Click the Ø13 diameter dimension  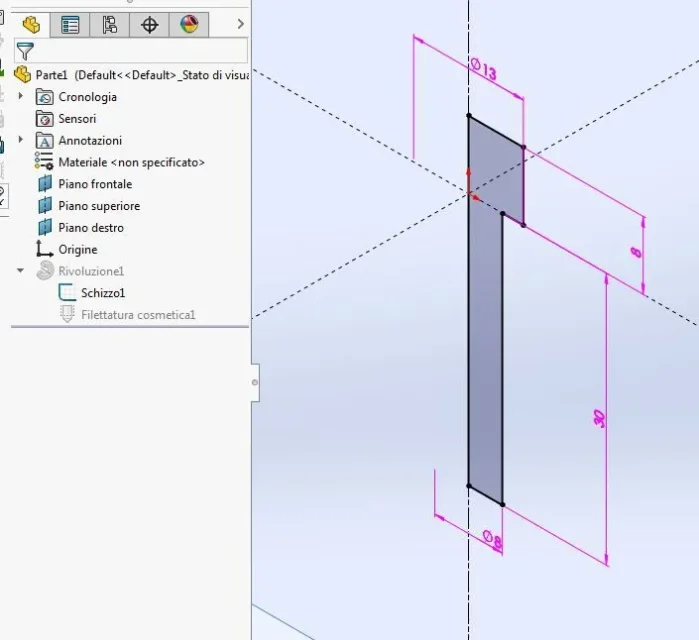click(x=483, y=69)
